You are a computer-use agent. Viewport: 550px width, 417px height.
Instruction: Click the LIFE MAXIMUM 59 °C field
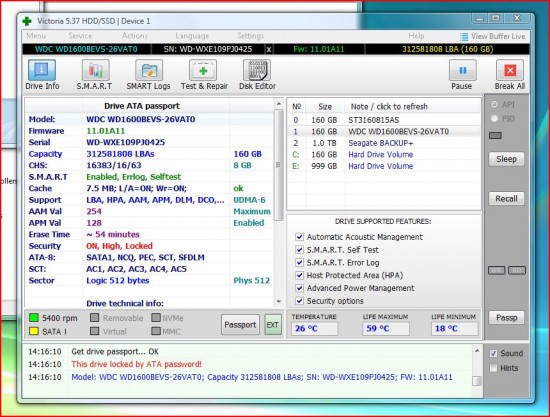tap(386, 329)
